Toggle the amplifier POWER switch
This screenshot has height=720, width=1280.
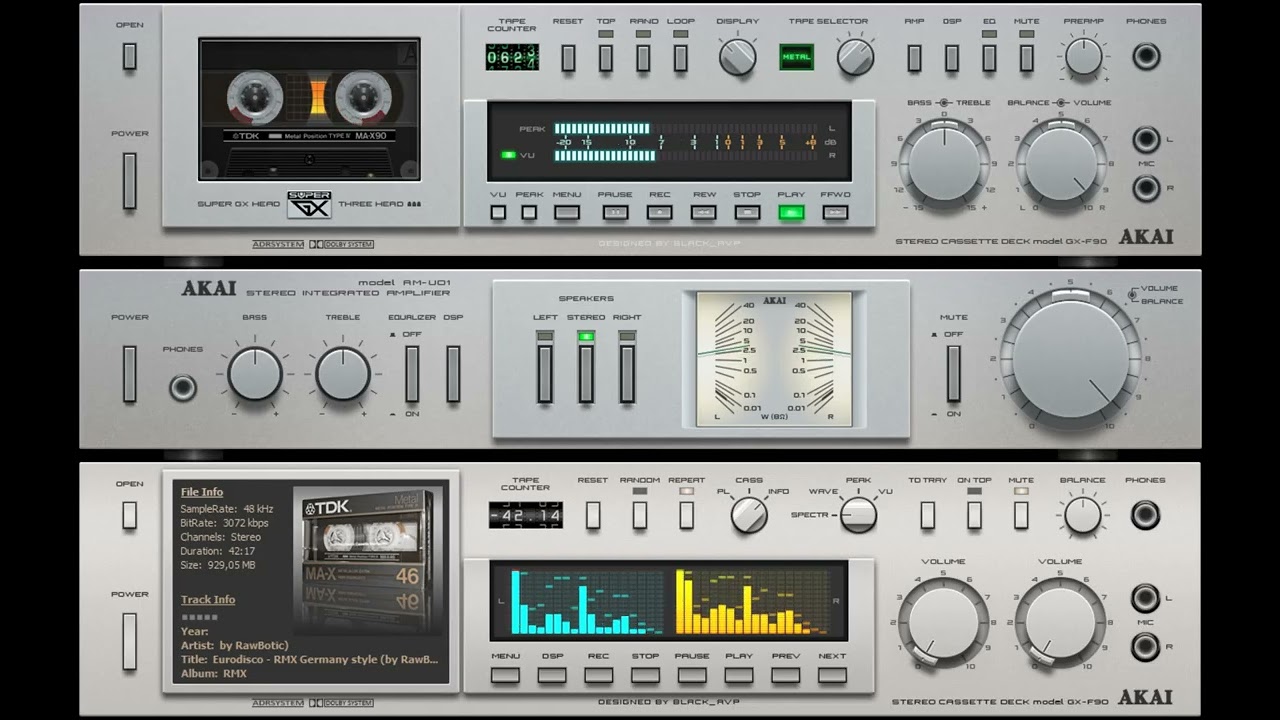(x=129, y=373)
